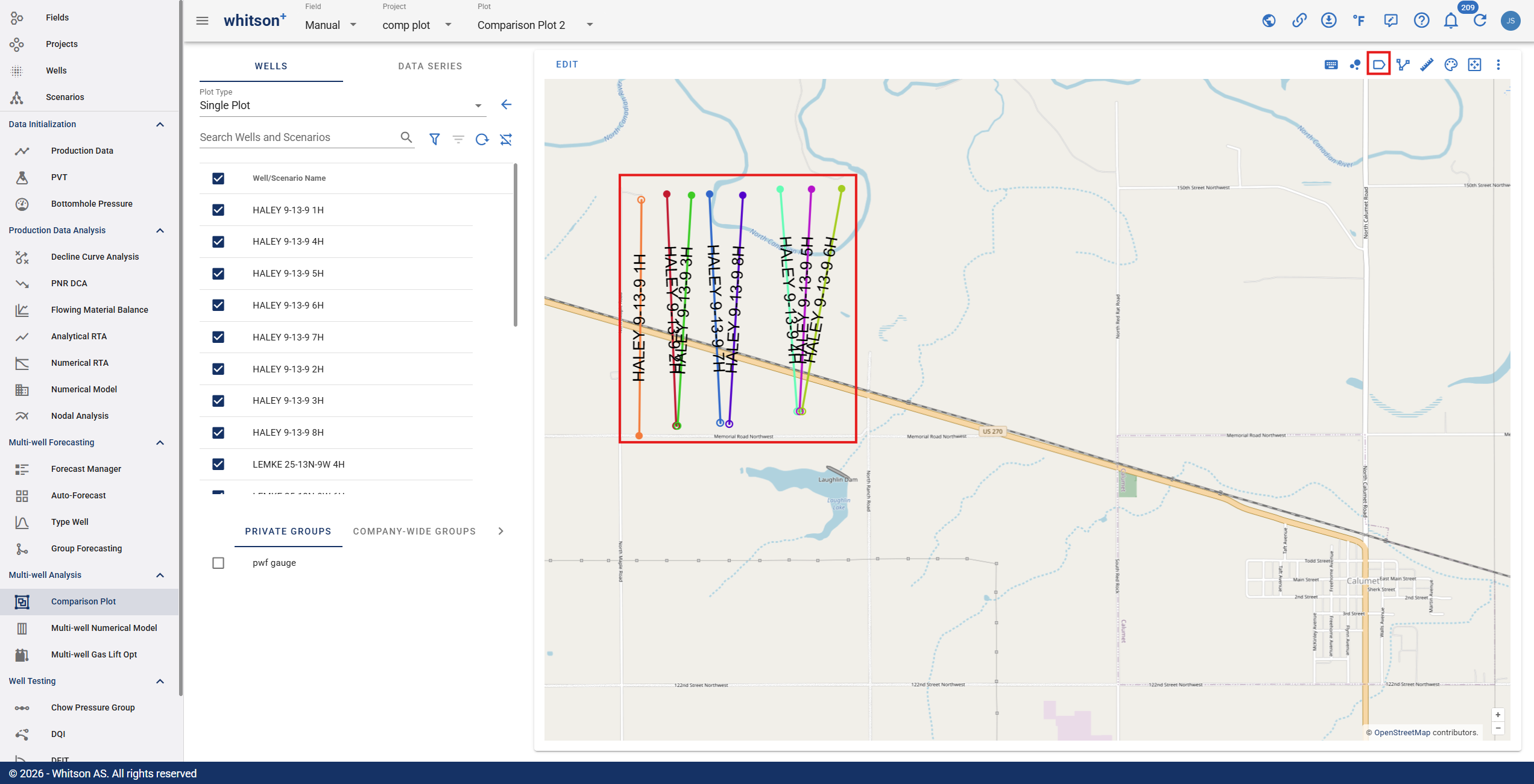The height and width of the screenshot is (784, 1534).
Task: Click the reset refresh icon near search
Action: [482, 139]
